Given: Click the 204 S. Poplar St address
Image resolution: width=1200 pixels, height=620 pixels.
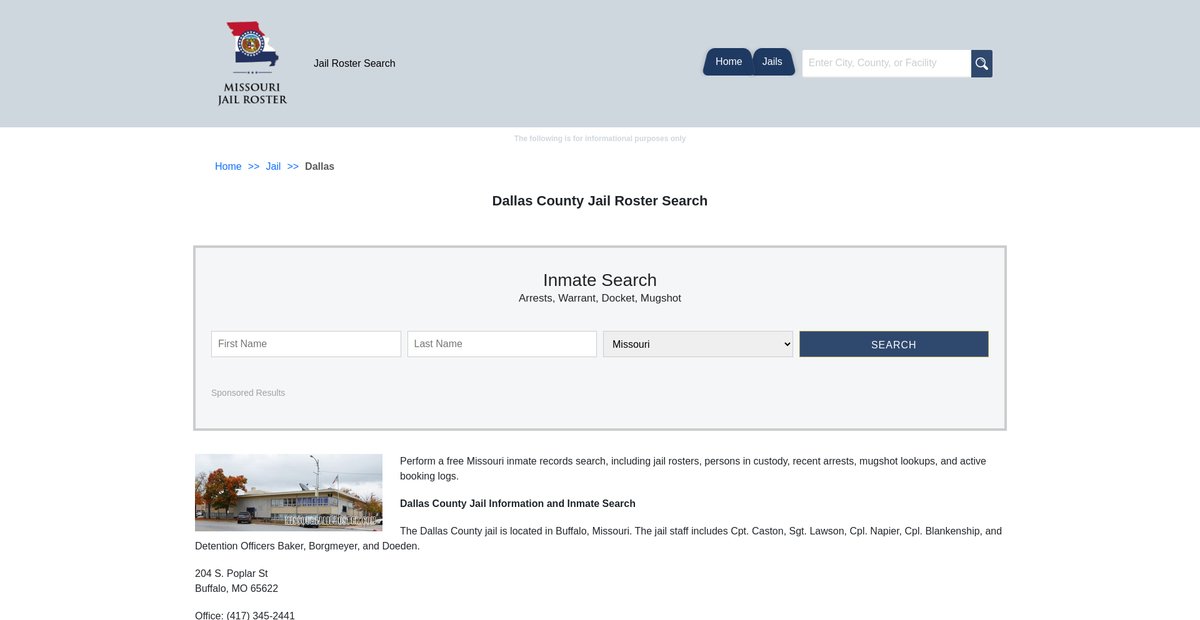Looking at the screenshot, I should pos(231,574).
